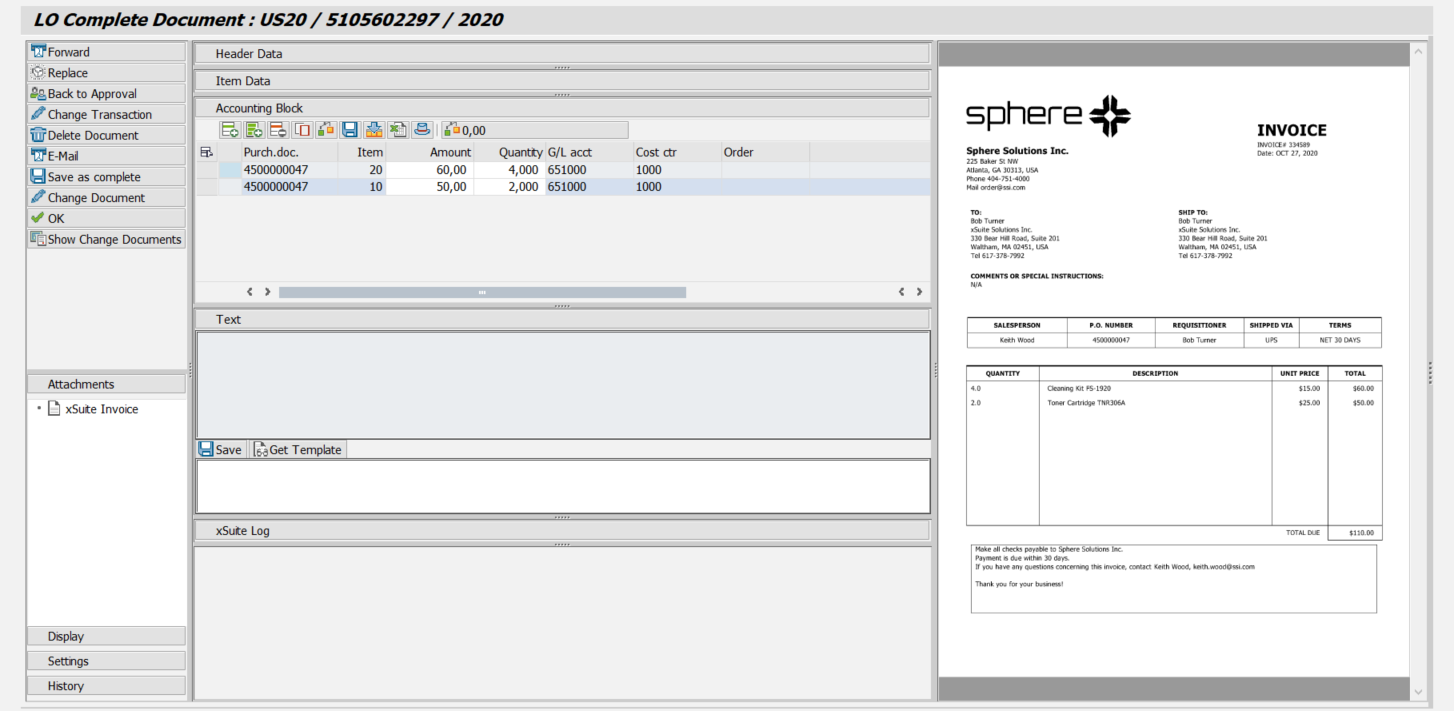Click the horizontal scrollbar under the accounting table

483,292
